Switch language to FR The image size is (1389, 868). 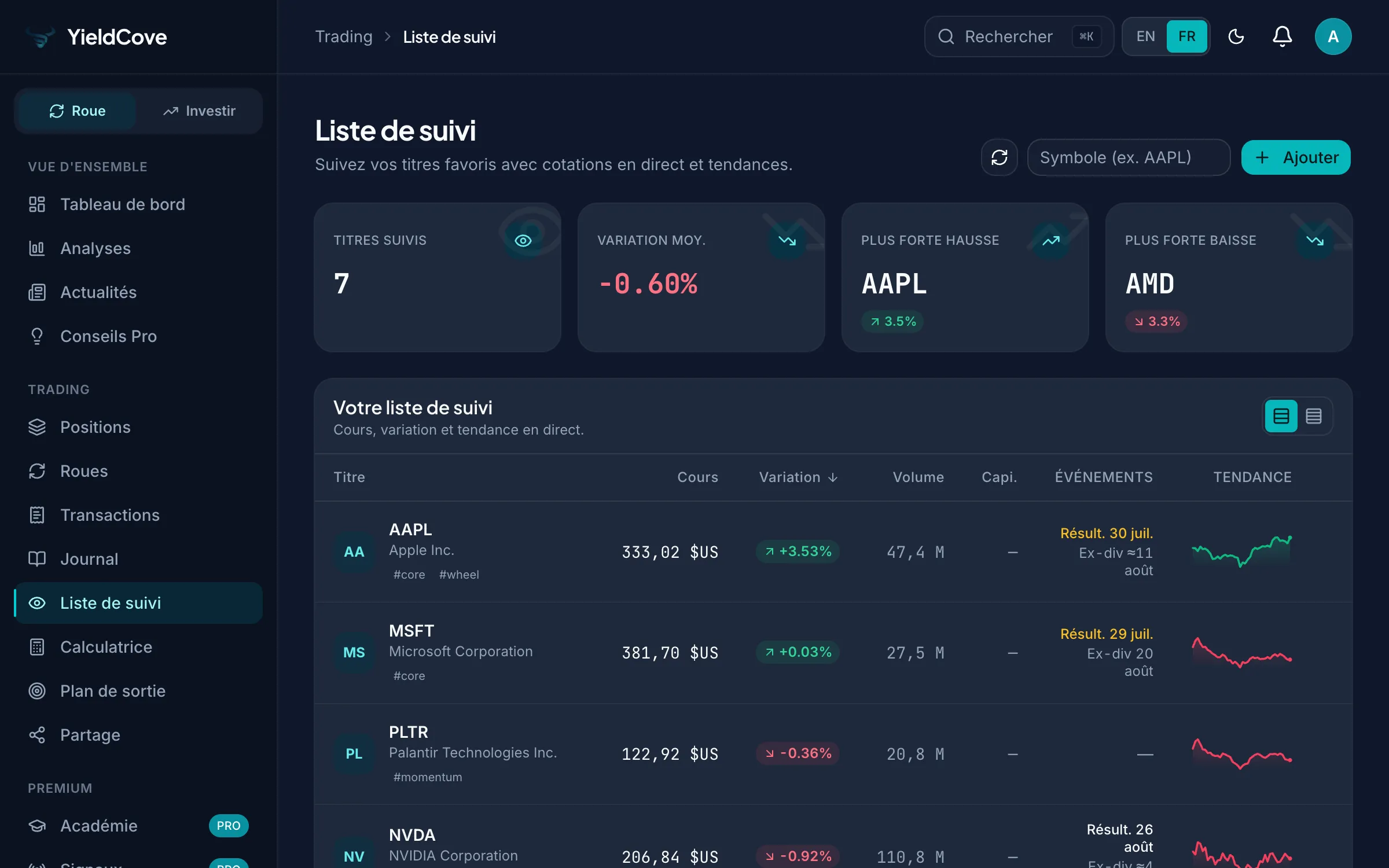tap(1186, 36)
